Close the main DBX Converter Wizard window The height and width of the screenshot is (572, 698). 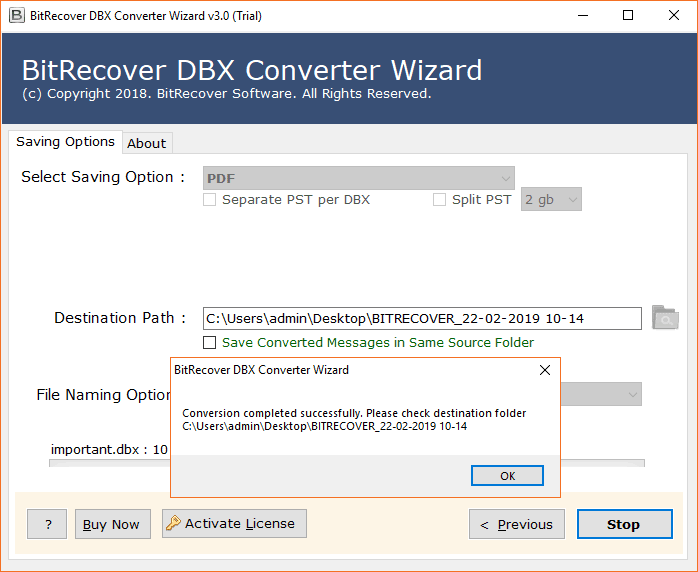click(674, 16)
